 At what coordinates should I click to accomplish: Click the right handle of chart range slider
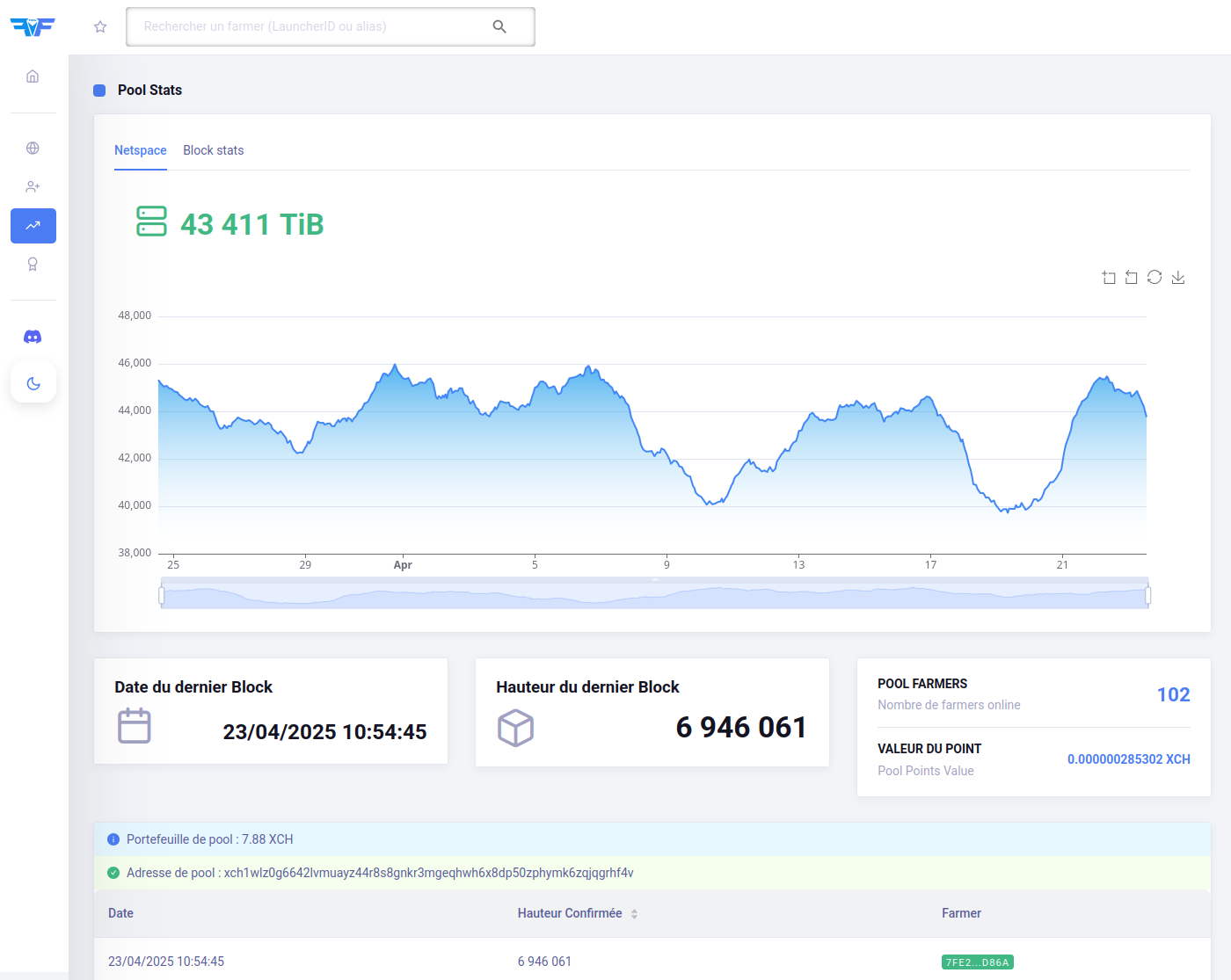[1148, 596]
